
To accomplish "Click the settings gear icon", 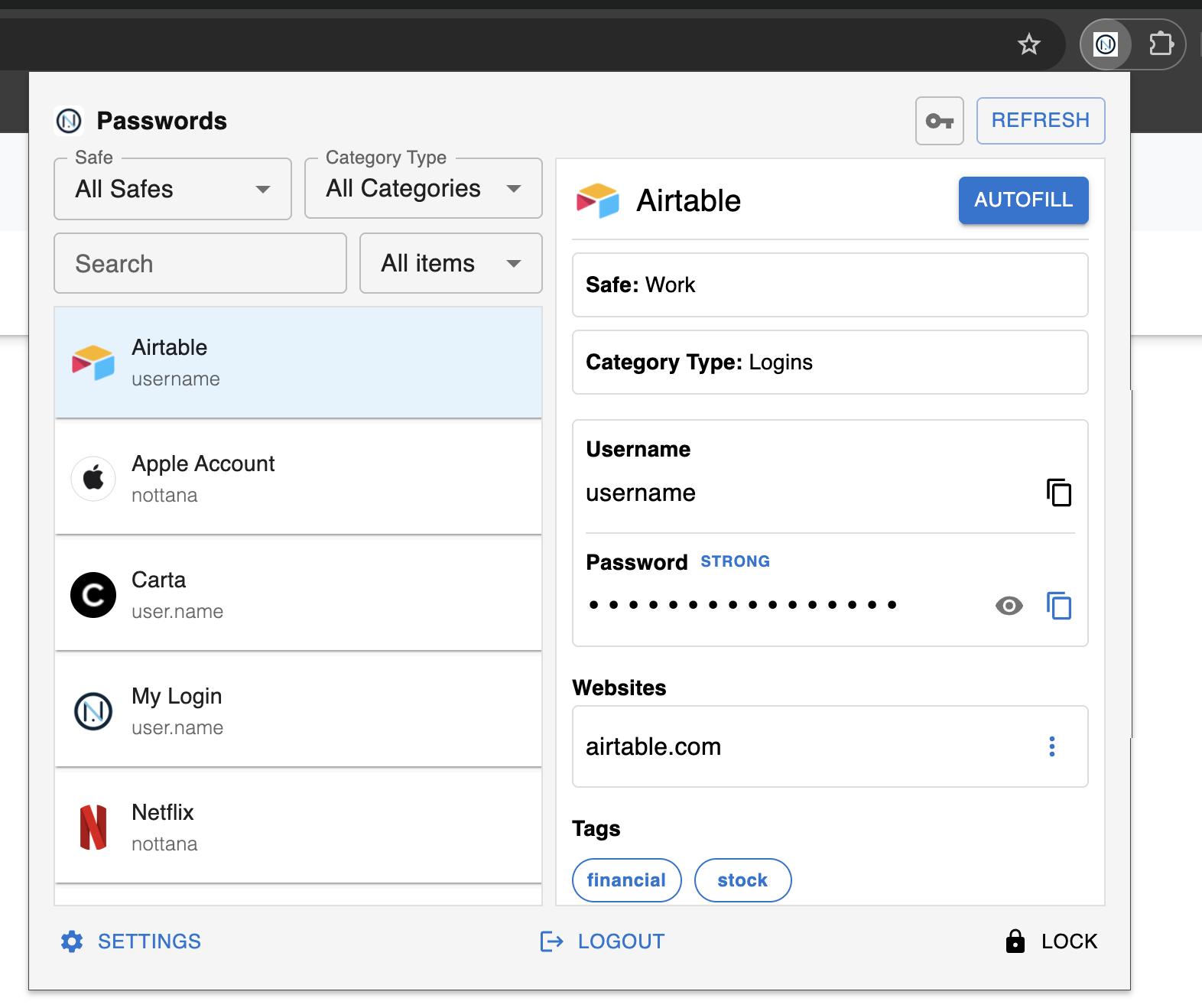I will (72, 941).
